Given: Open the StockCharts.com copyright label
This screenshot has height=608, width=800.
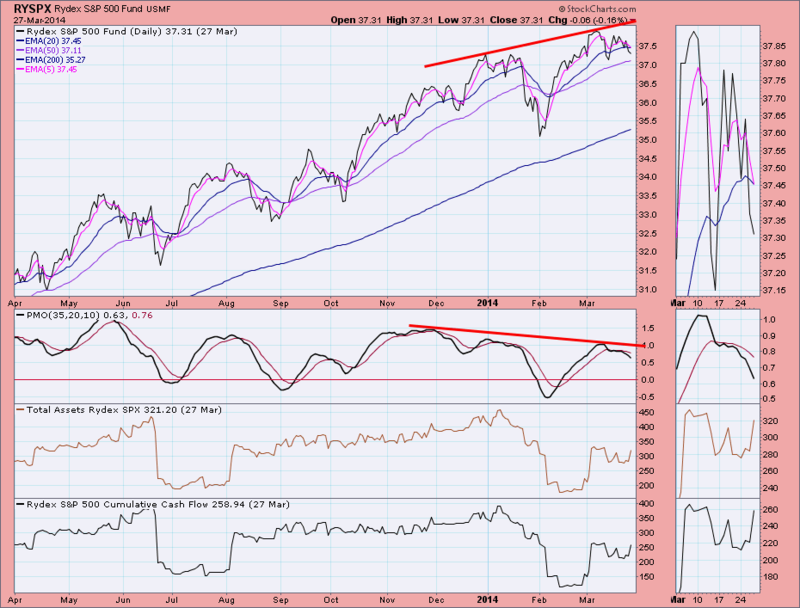Looking at the screenshot, I should (597, 9).
